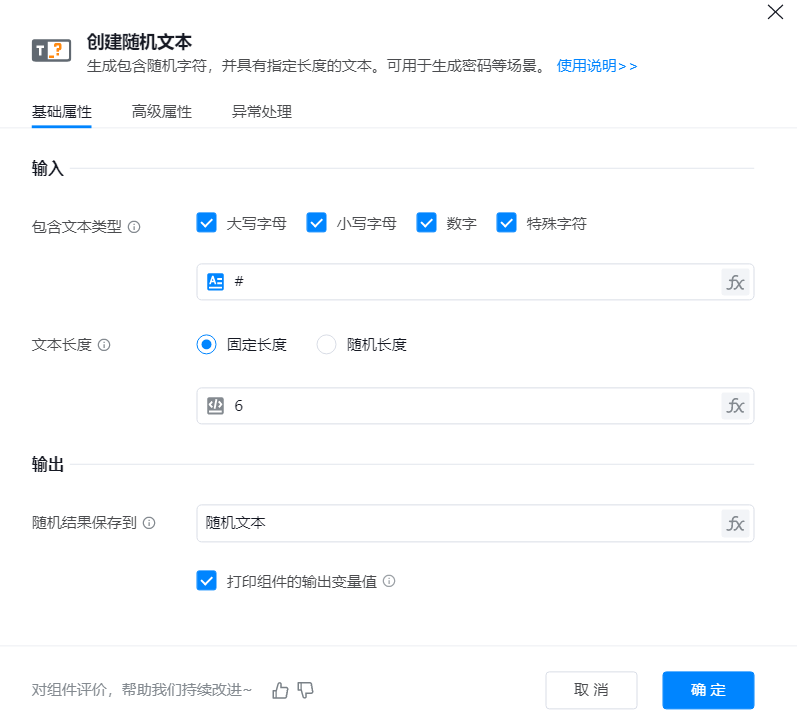This screenshot has height=716, width=797.
Task: Click info icon beside 随机结果保存到
Action: [149, 523]
